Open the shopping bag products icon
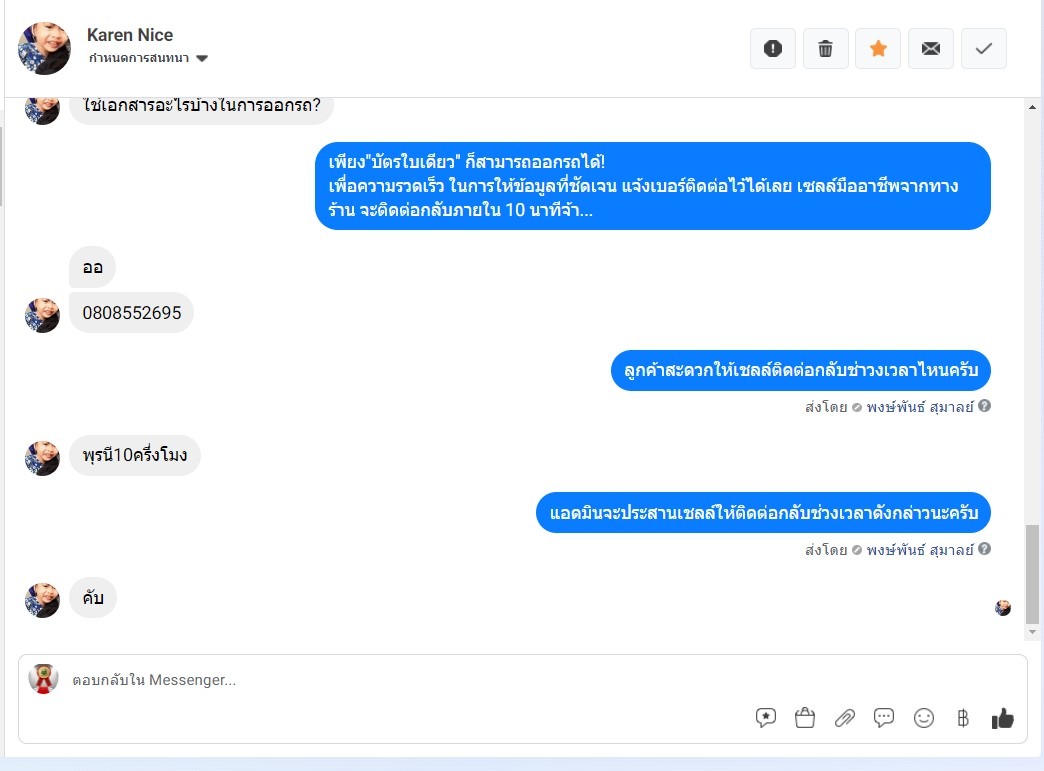 click(805, 718)
